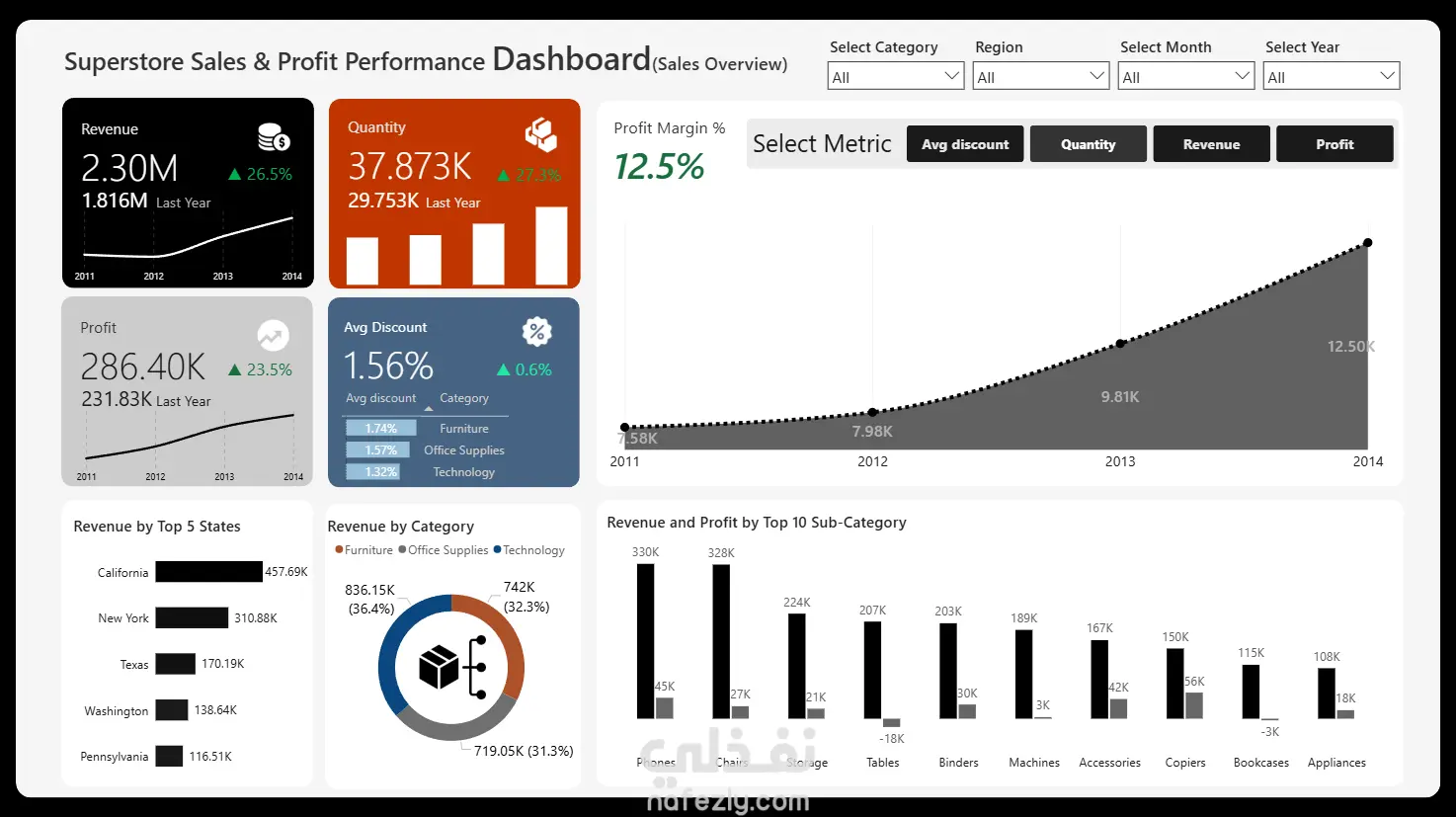Click the Machines 189K revenue bar
The image size is (1456, 817).
click(x=1024, y=675)
